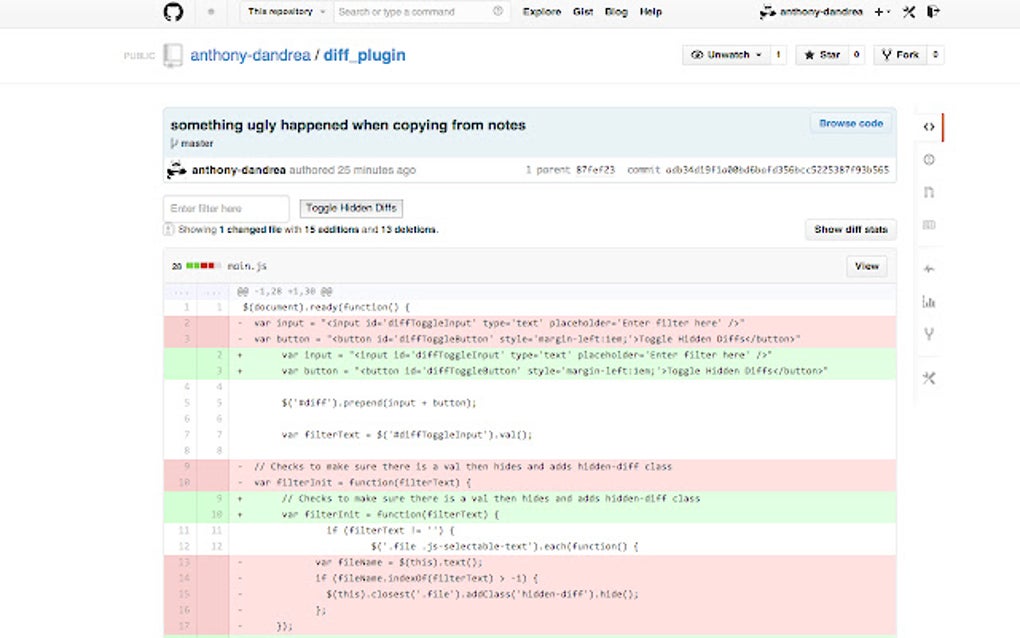
Task: Open the Explore menu item
Action: click(541, 12)
